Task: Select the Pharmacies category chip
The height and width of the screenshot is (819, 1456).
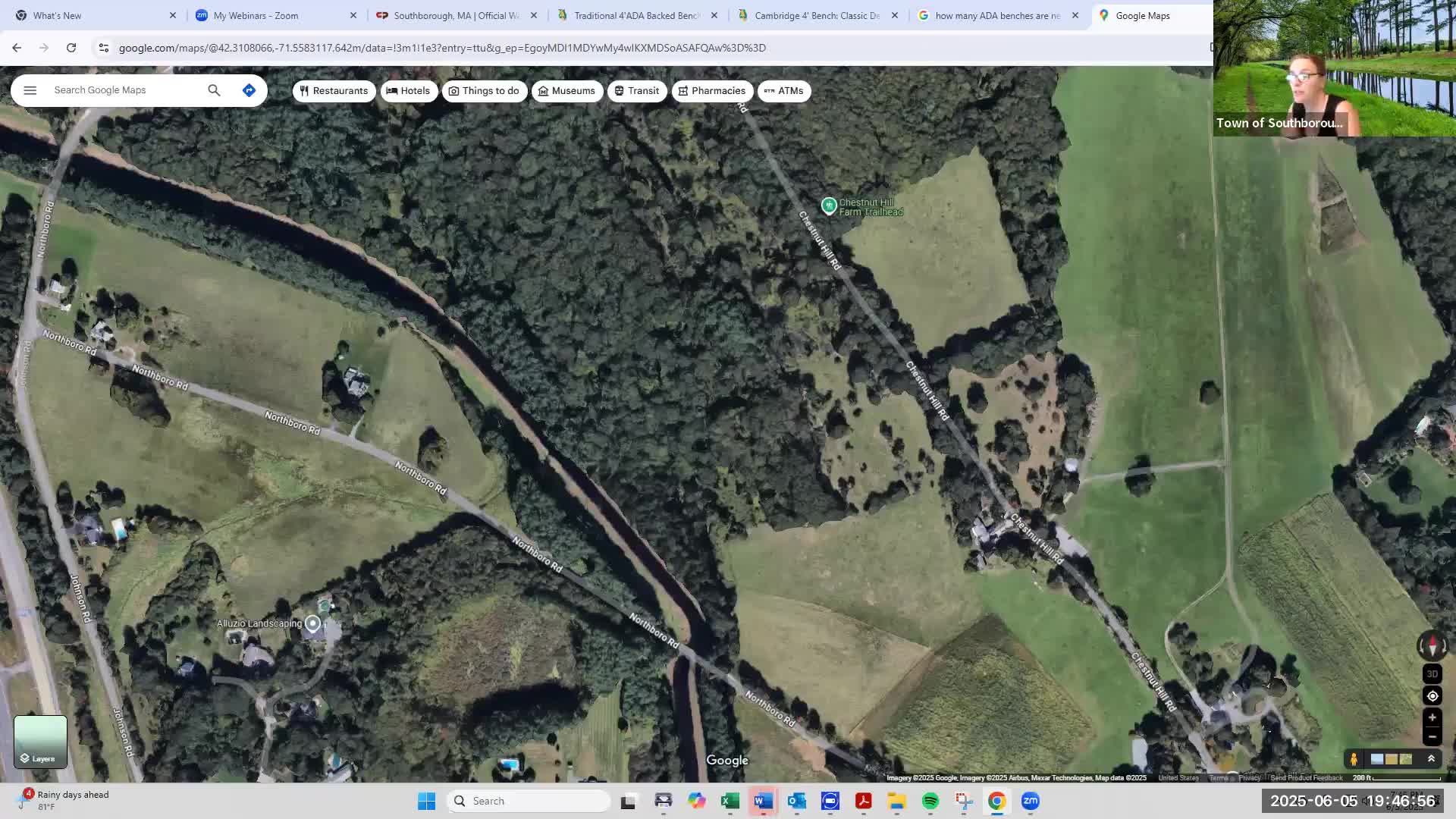Action: click(712, 91)
